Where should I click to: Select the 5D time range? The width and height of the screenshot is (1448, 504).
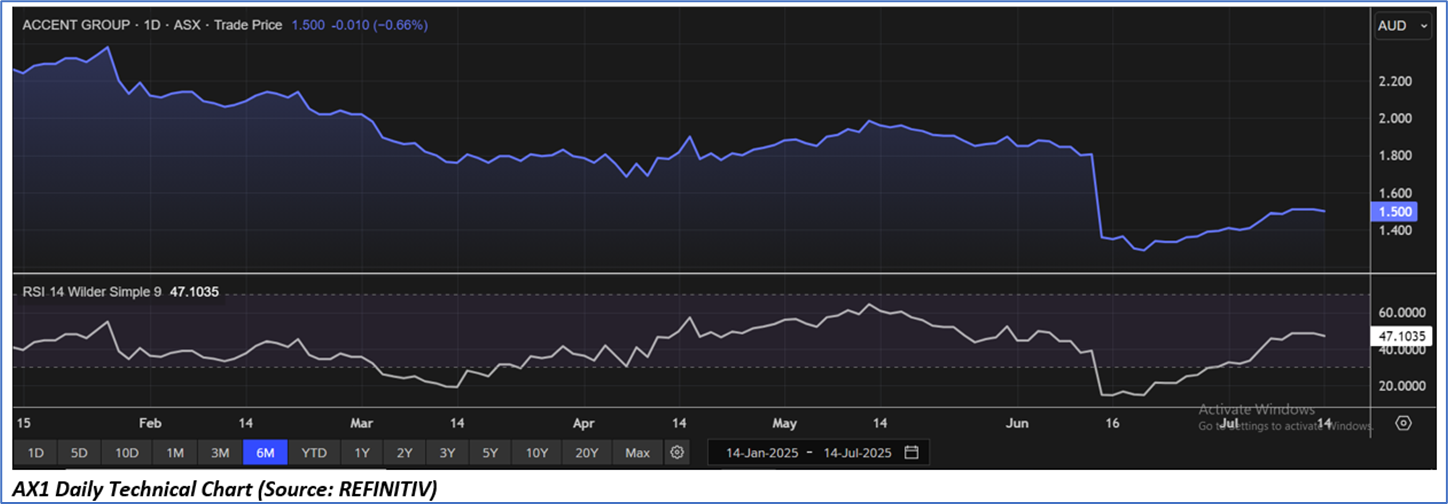pos(79,453)
